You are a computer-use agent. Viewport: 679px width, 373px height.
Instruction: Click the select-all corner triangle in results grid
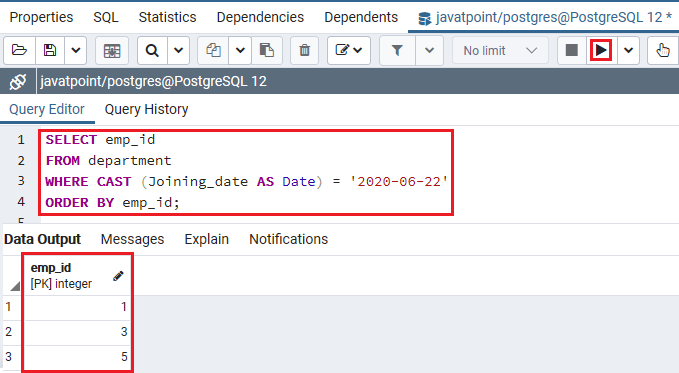click(15, 286)
